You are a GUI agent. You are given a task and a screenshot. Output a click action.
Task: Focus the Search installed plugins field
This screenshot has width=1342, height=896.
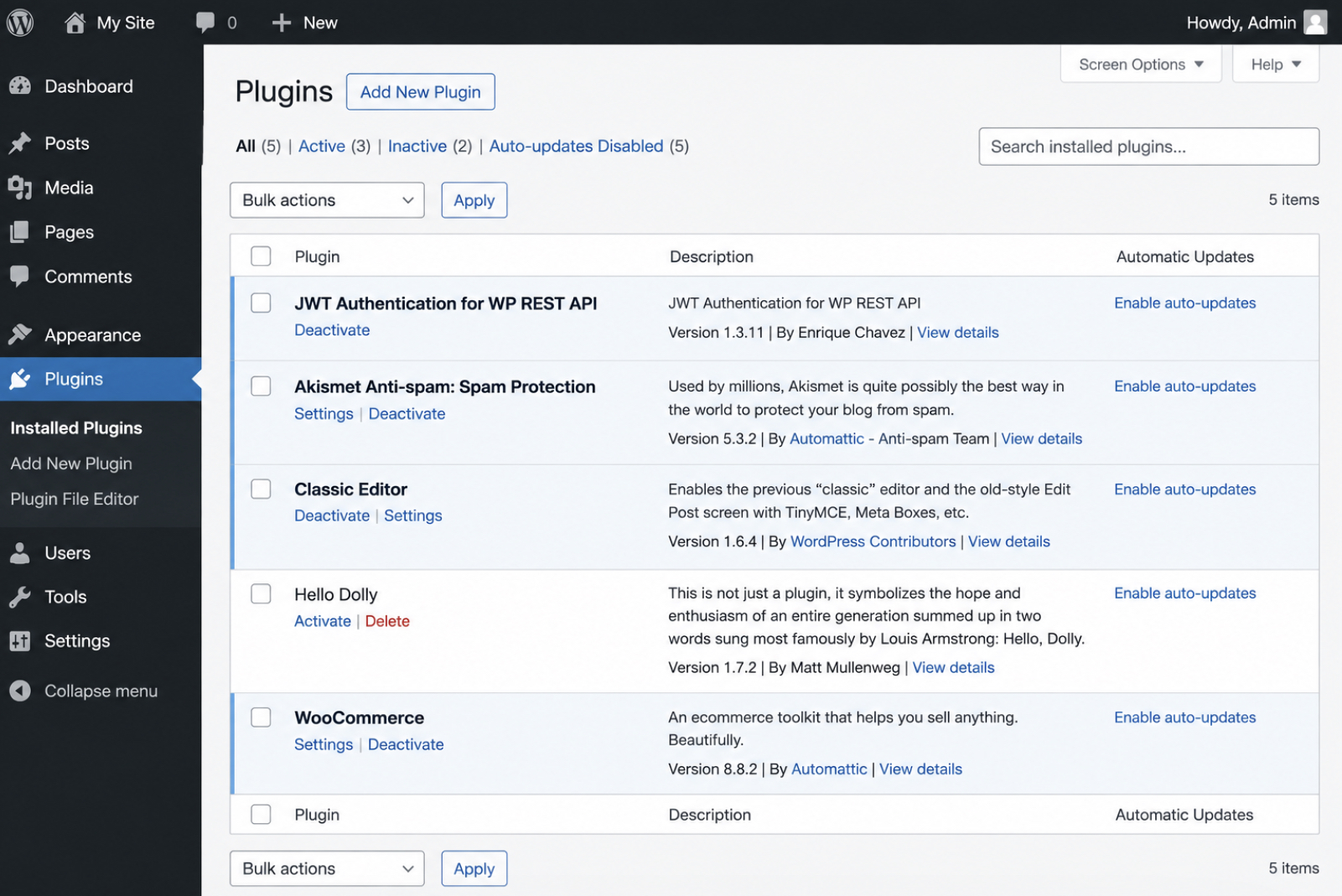click(x=1149, y=147)
